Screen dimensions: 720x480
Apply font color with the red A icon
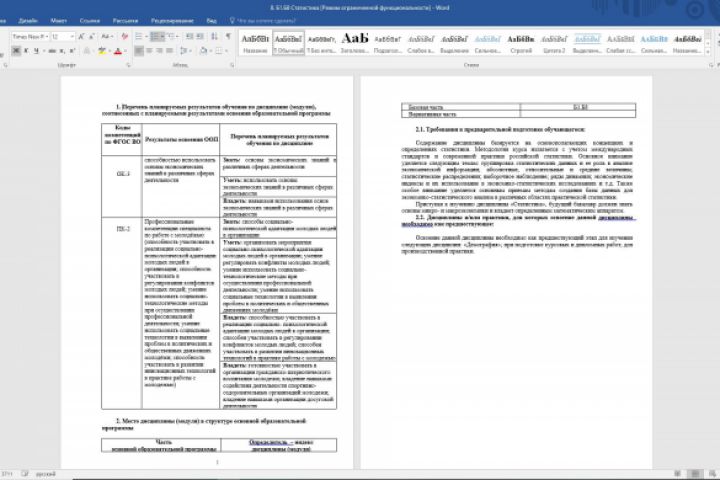pos(118,51)
